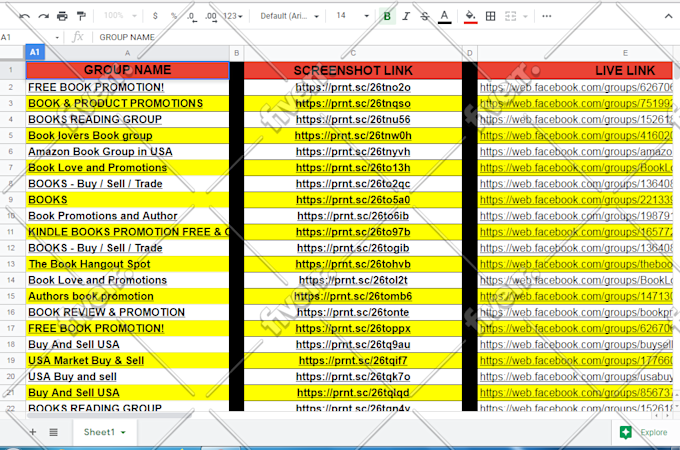Image resolution: width=680 pixels, height=450 pixels.
Task: Open the Borders menu icon
Action: 490,16
